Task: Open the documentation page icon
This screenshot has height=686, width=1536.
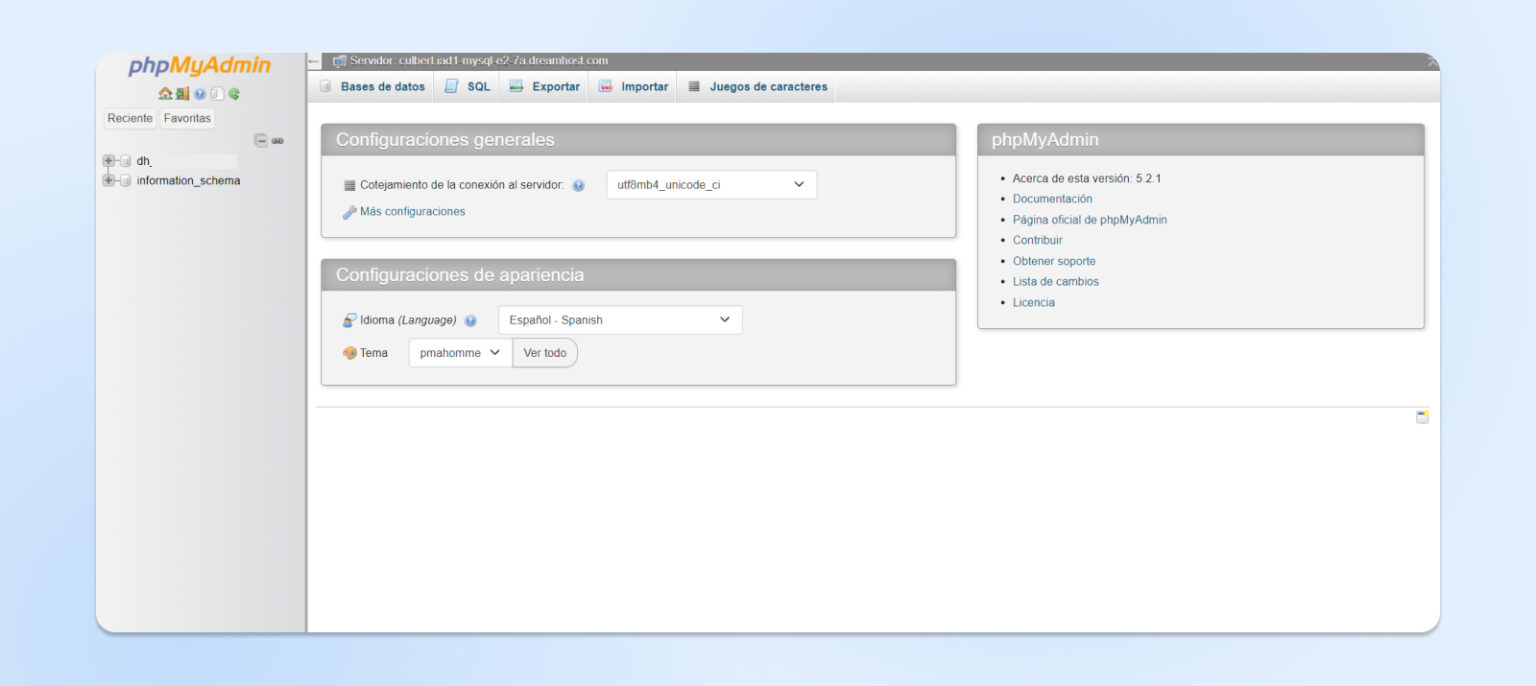Action: [217, 93]
